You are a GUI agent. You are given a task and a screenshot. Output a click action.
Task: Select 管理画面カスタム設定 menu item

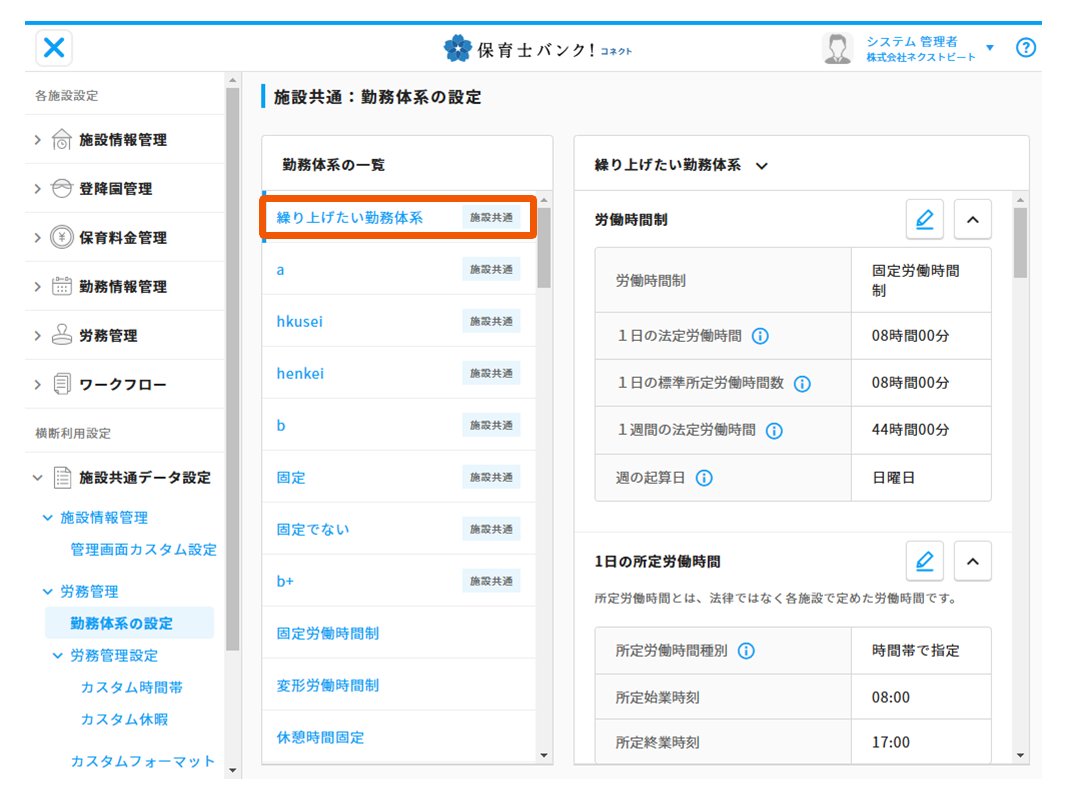click(x=143, y=550)
